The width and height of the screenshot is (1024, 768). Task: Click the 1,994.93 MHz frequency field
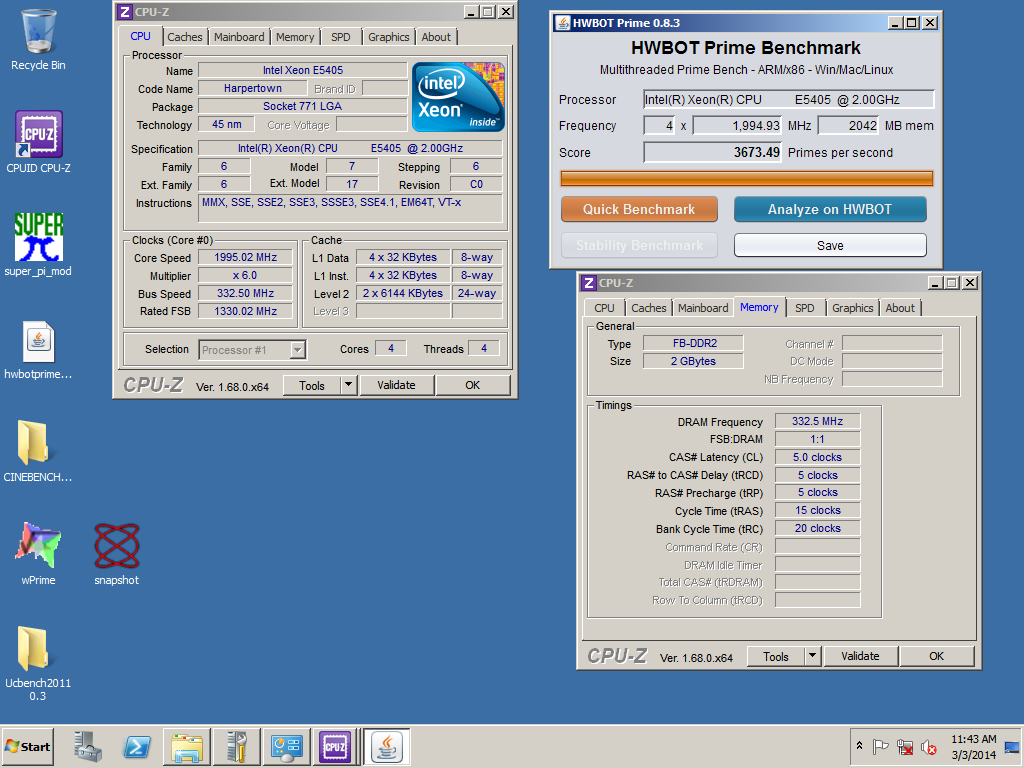coord(738,125)
